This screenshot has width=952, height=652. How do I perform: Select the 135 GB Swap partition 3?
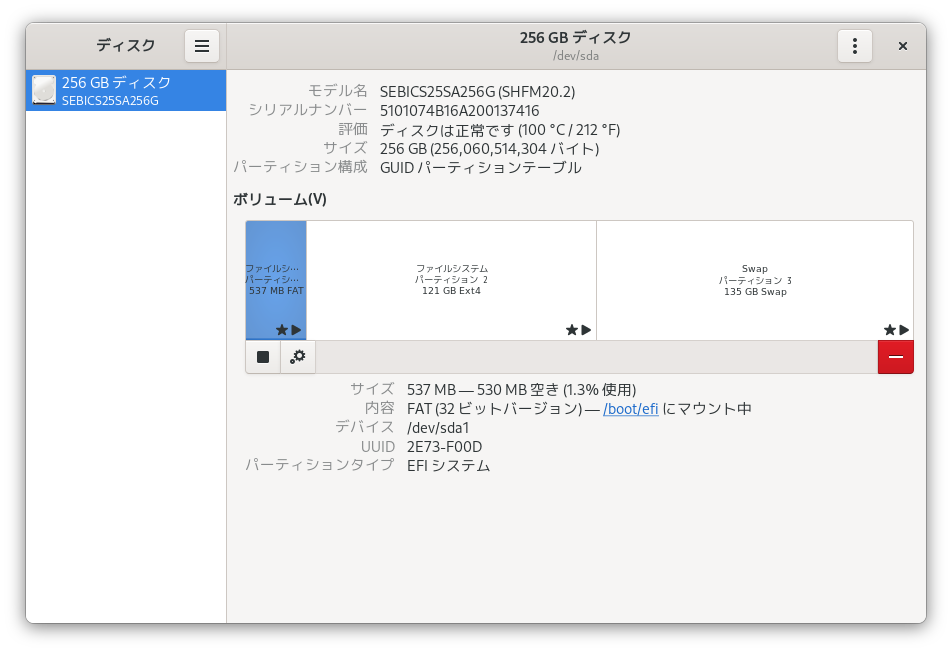click(x=755, y=280)
